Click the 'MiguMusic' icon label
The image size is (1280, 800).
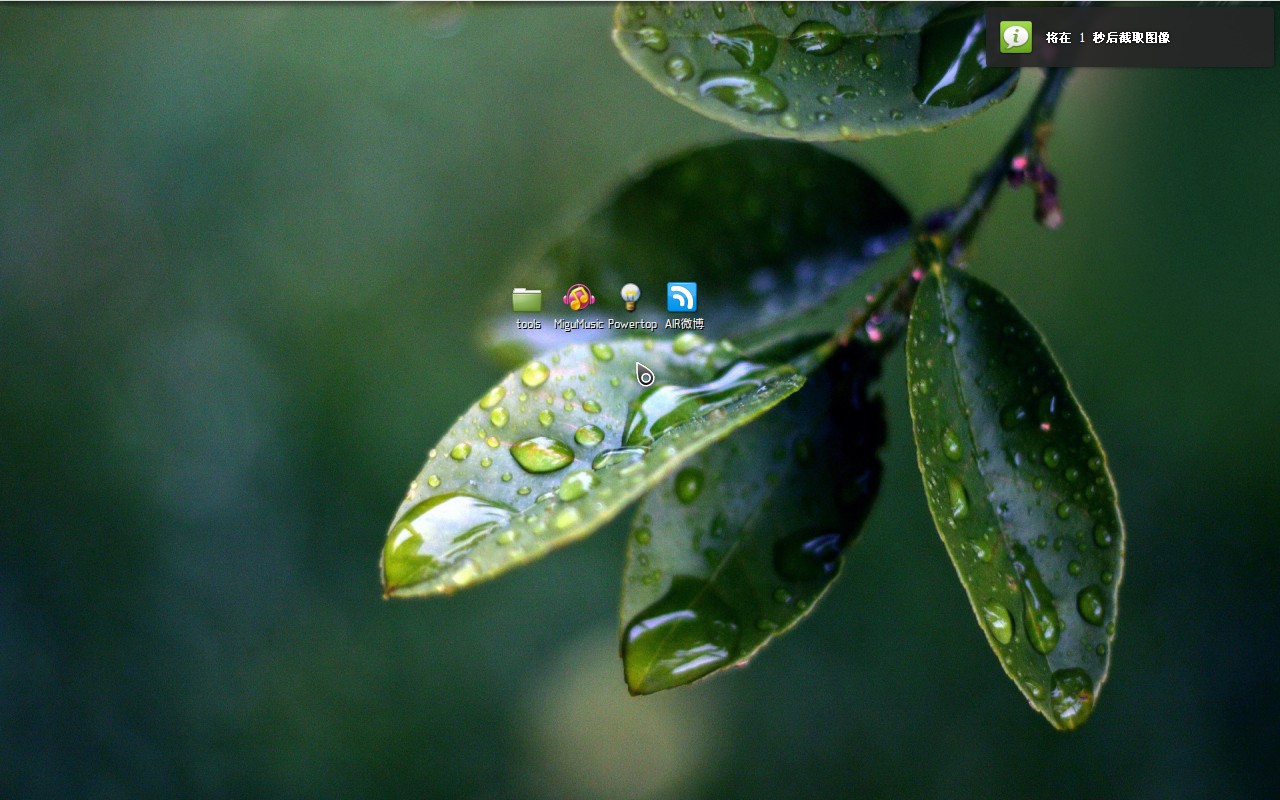point(579,324)
